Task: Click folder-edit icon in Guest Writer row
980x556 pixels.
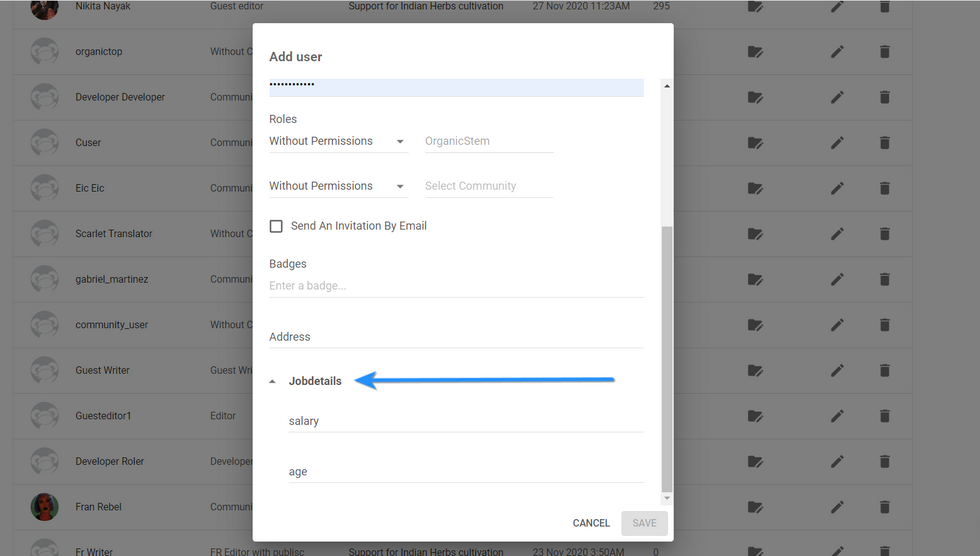Action: (x=755, y=371)
